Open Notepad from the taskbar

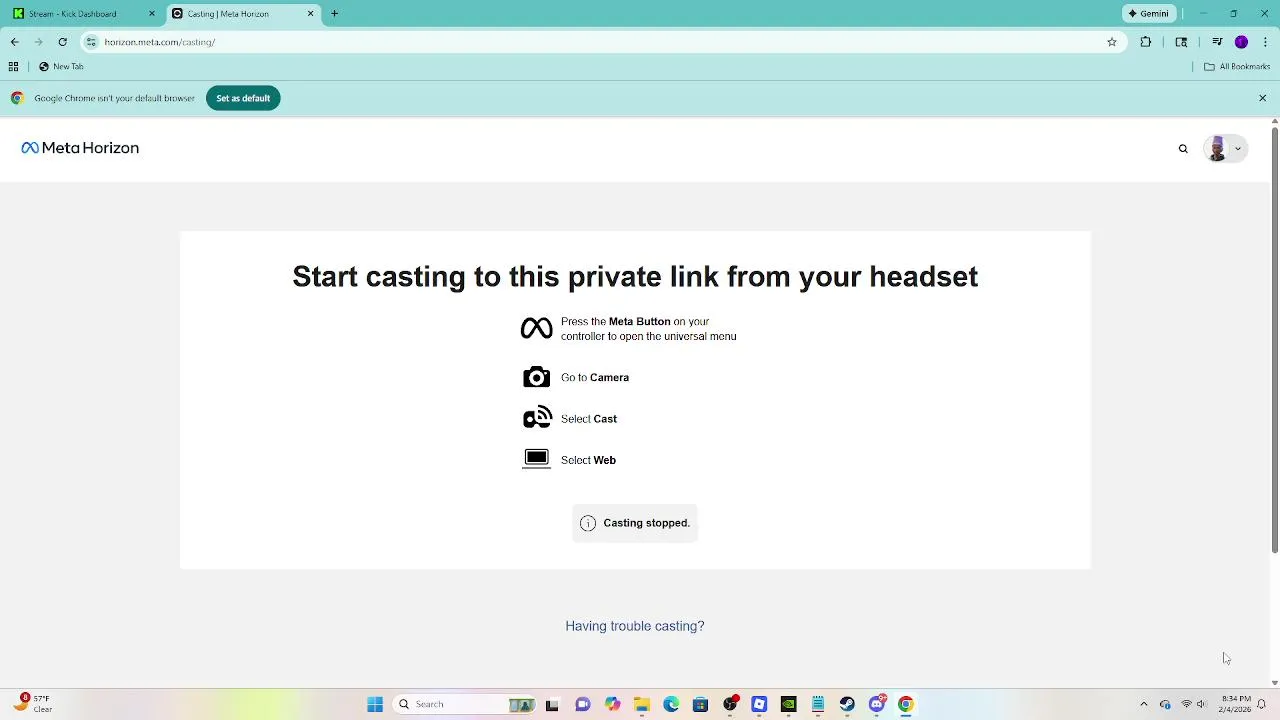(818, 704)
